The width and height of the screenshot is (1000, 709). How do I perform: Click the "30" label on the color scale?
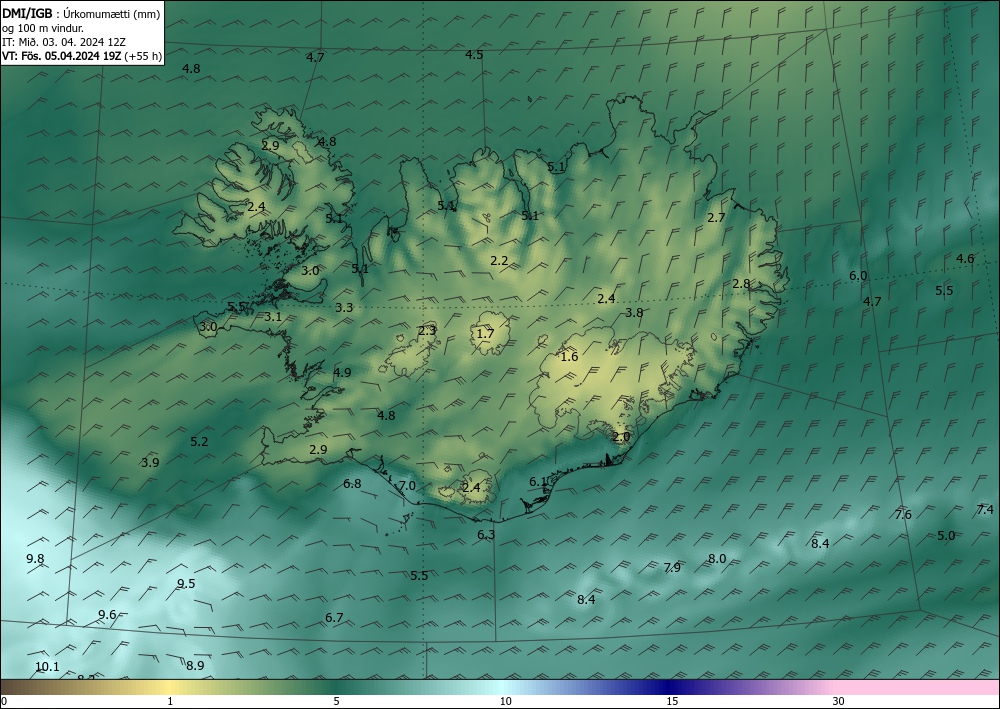coord(839,702)
